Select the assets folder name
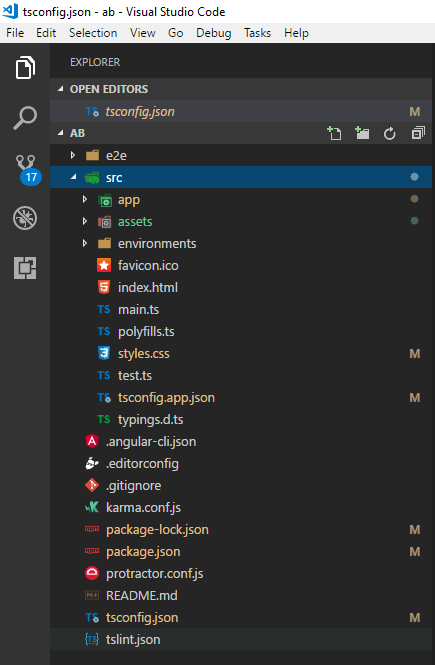Image resolution: width=435 pixels, height=665 pixels. pyautogui.click(x=135, y=221)
